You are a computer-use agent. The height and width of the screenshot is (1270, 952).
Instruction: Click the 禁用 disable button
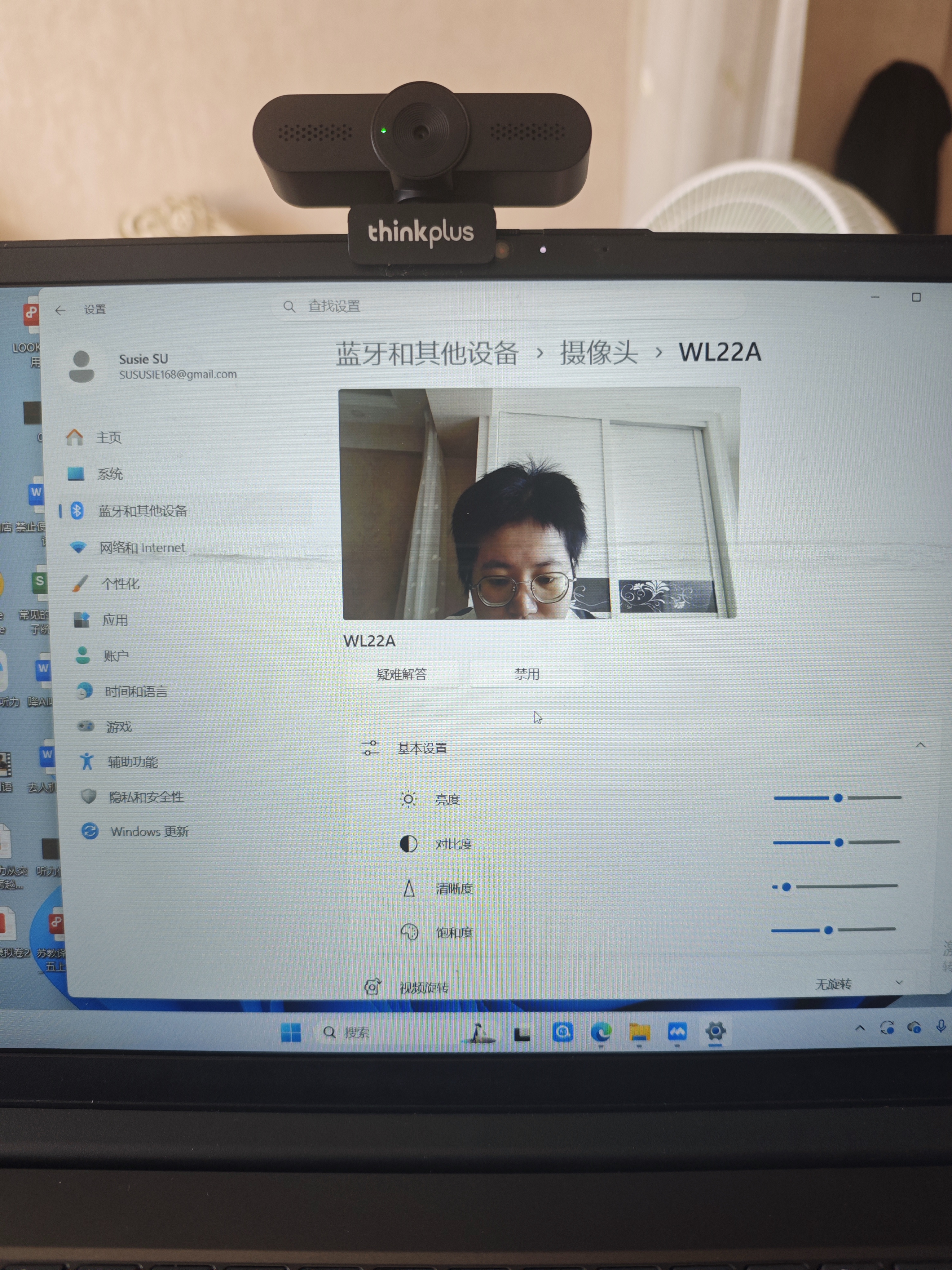point(527,673)
